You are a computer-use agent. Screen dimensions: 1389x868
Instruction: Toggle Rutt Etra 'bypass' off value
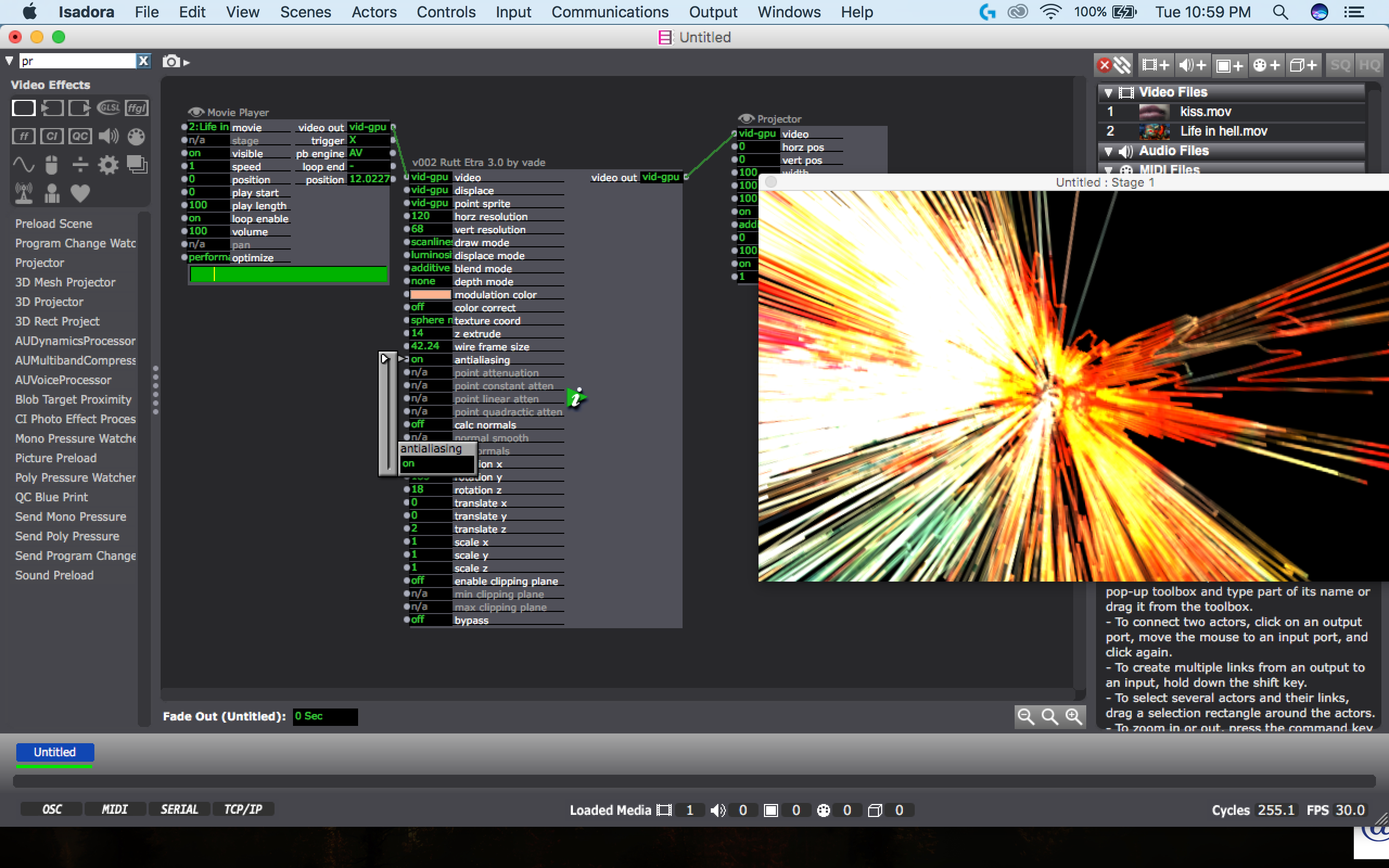pyautogui.click(x=430, y=620)
